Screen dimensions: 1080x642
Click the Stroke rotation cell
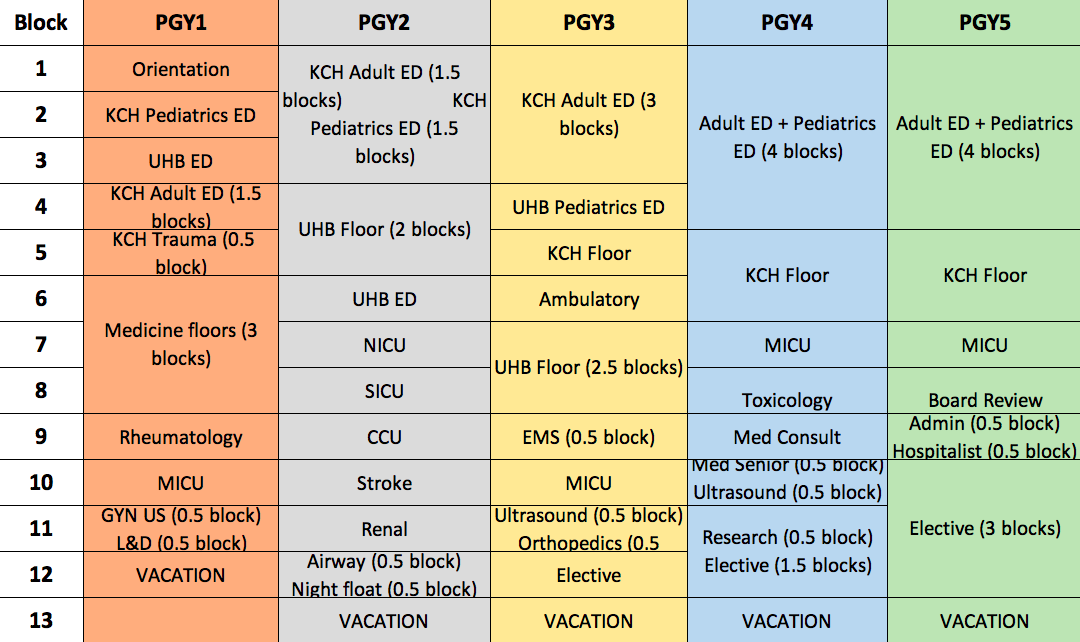coord(384,483)
